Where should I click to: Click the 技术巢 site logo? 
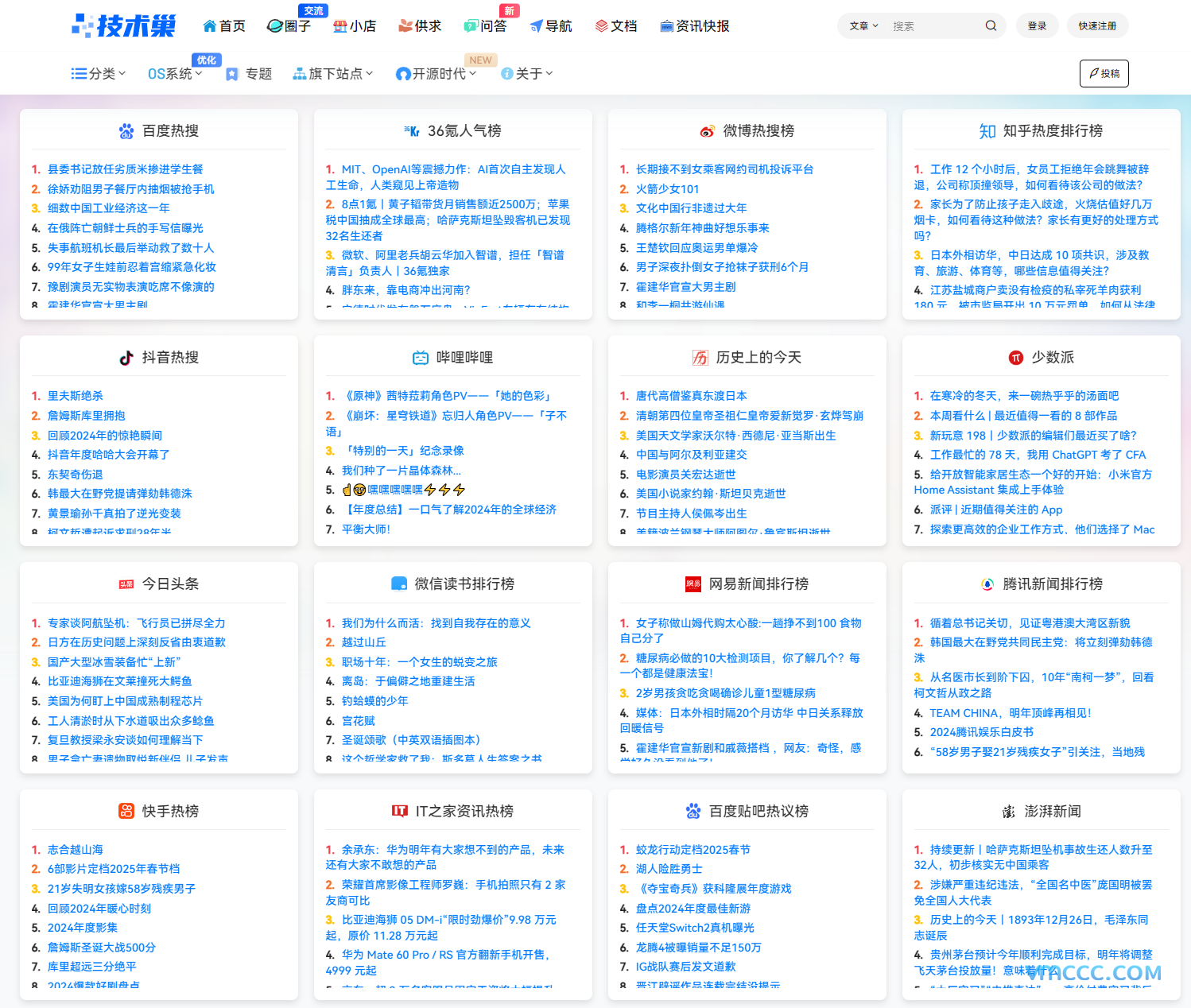click(124, 25)
